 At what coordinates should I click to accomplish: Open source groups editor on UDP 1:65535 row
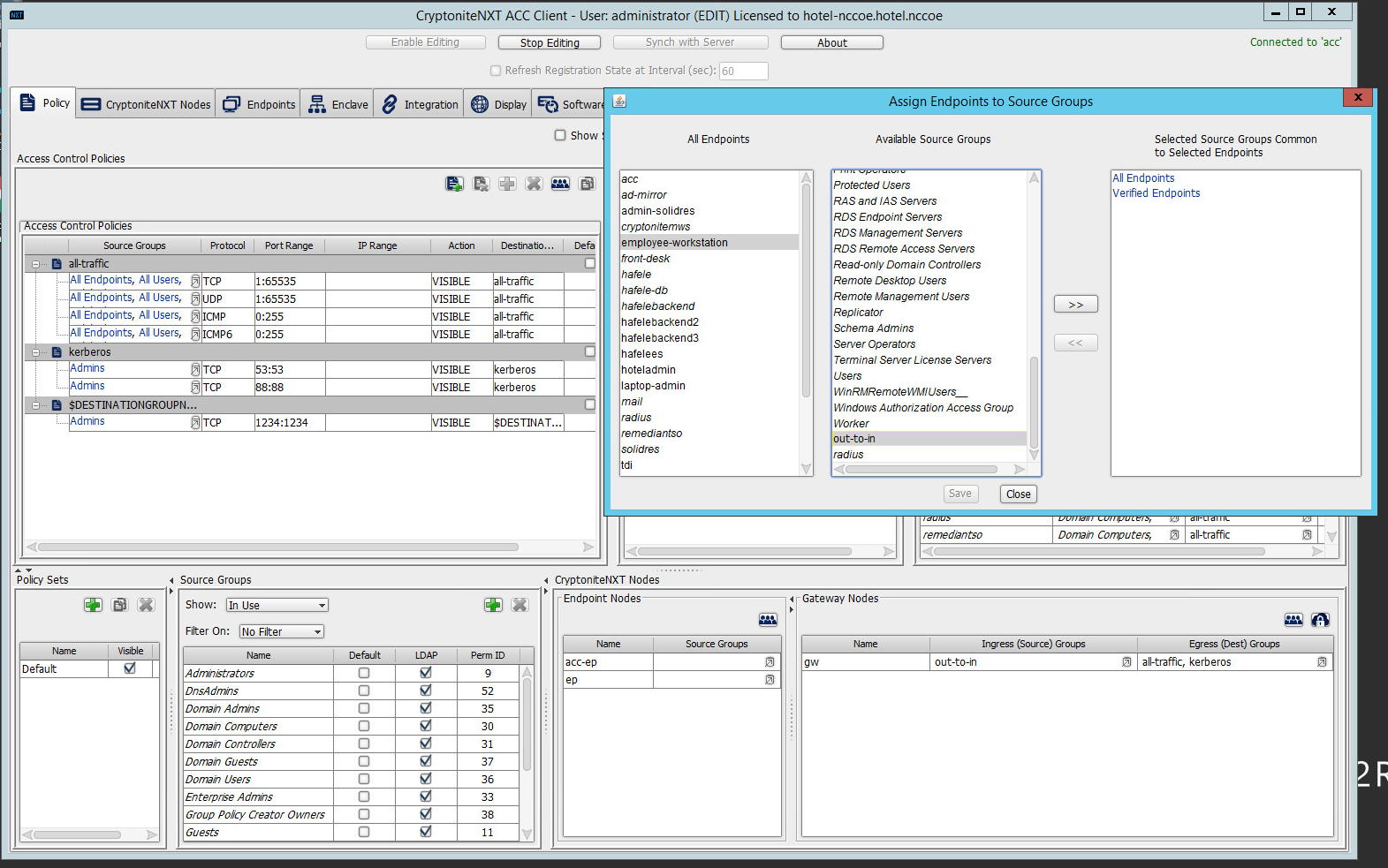click(x=195, y=299)
